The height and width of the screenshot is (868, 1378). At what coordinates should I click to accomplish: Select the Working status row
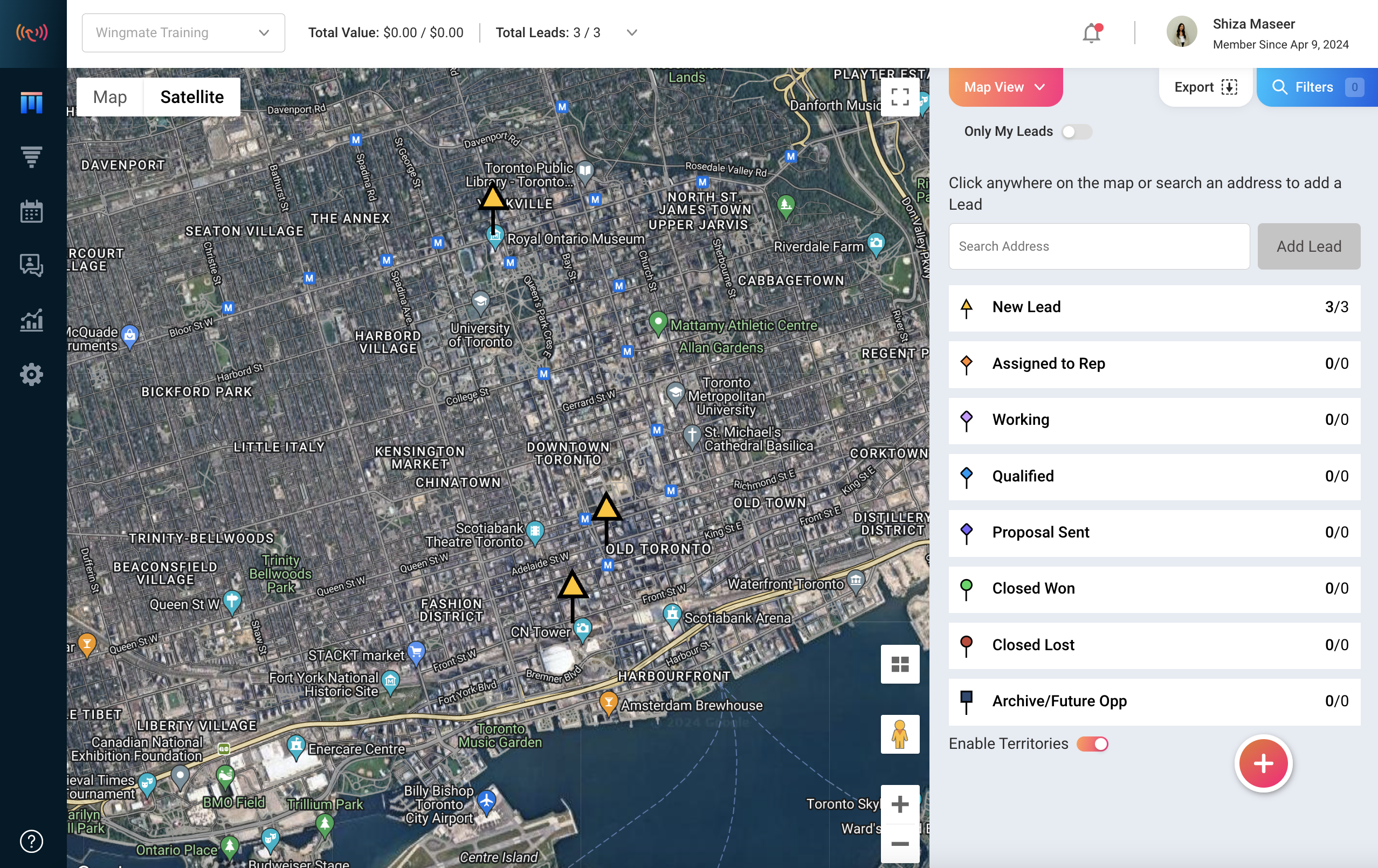1154,420
